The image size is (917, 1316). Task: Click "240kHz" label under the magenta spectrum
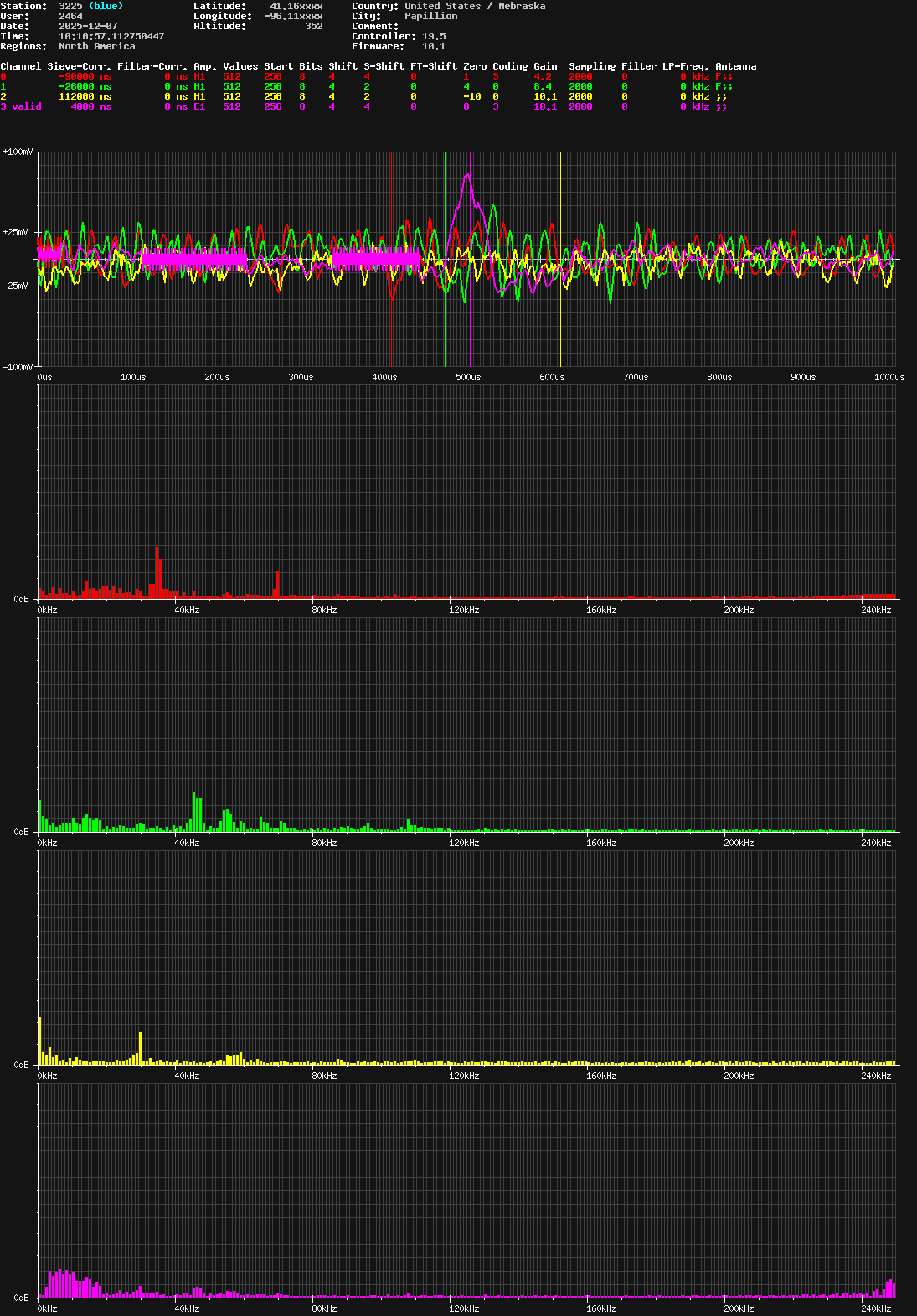tap(876, 1308)
